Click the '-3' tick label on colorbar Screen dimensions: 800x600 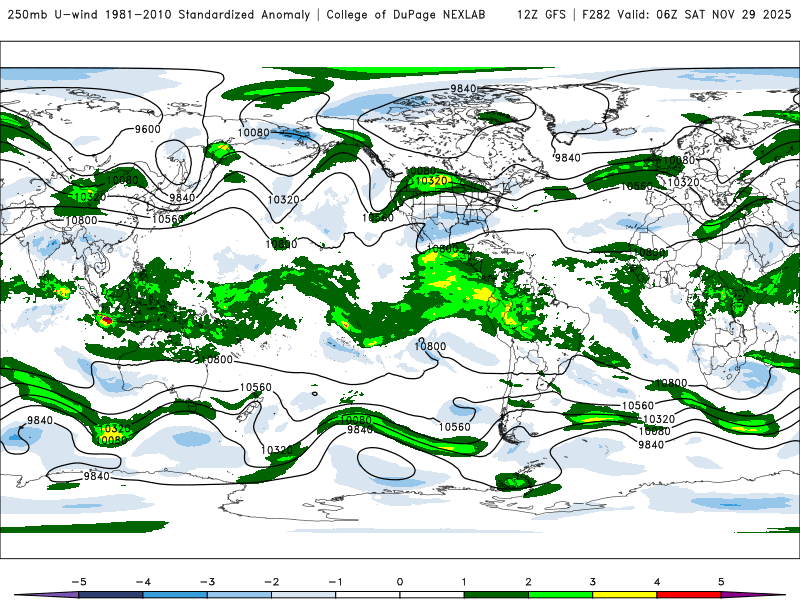click(x=207, y=582)
